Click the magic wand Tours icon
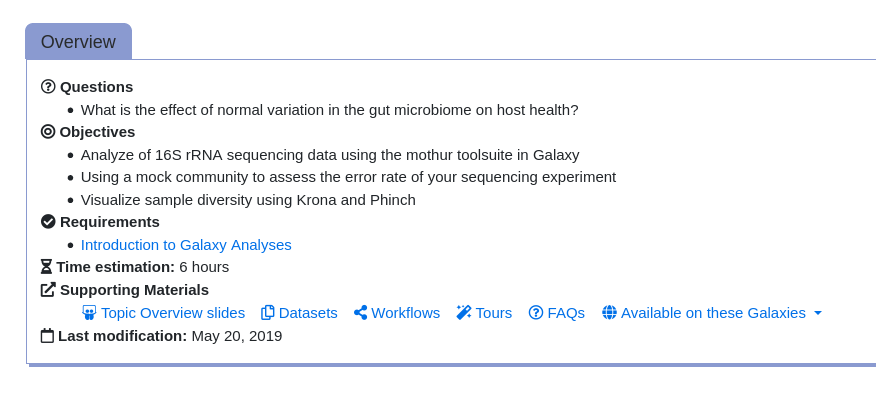 click(464, 312)
